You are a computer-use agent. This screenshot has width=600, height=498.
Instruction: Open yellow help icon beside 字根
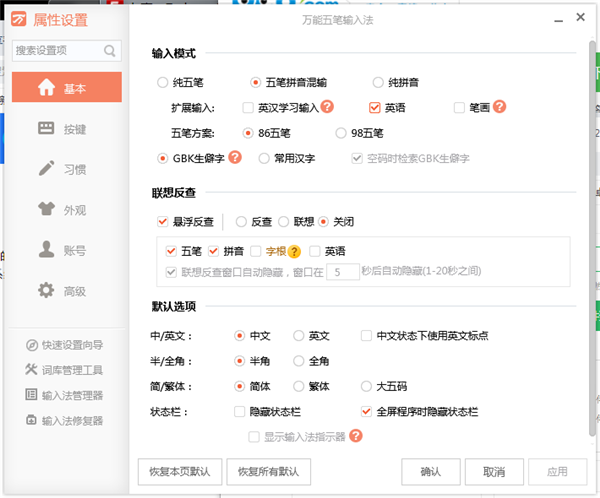coord(294,251)
